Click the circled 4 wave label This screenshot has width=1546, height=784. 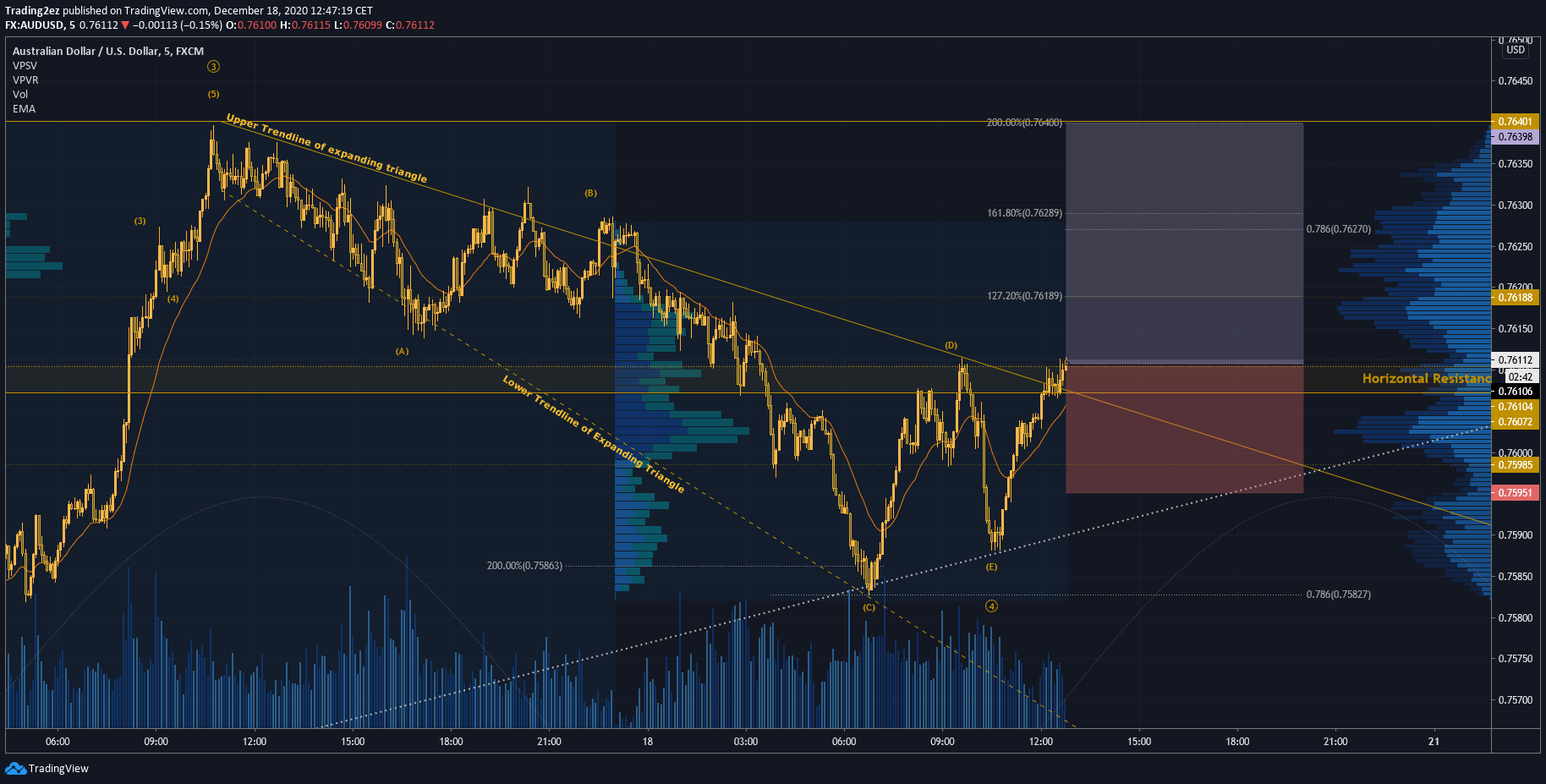[991, 606]
